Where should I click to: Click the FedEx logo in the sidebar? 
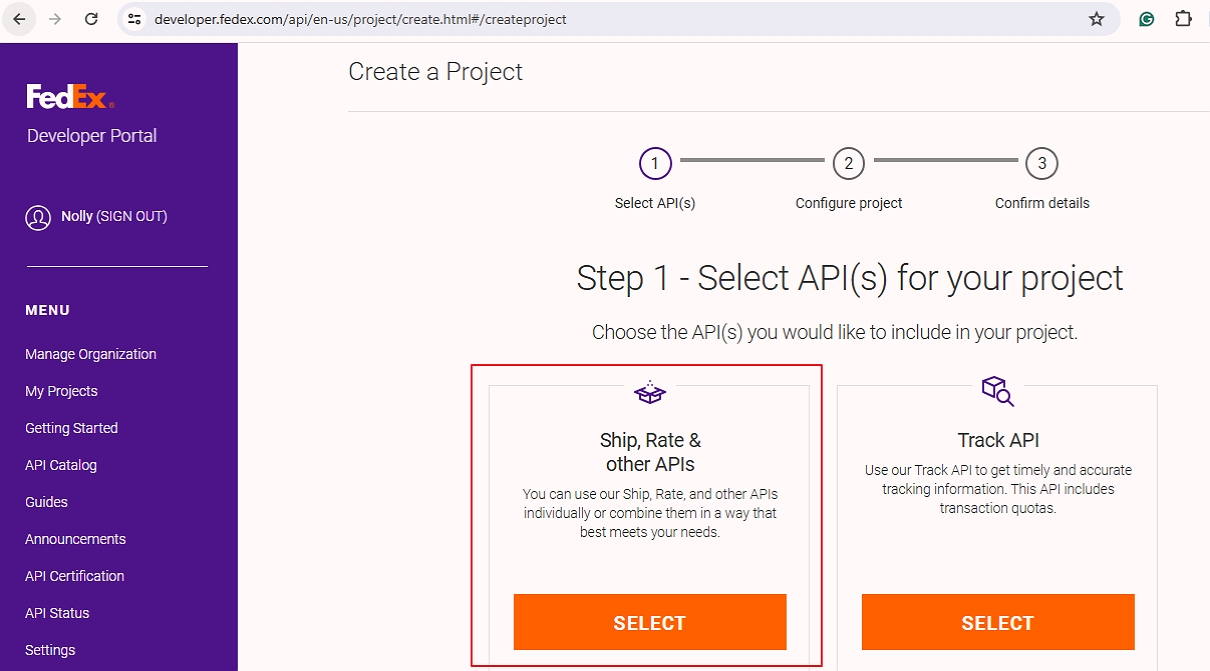(71, 96)
